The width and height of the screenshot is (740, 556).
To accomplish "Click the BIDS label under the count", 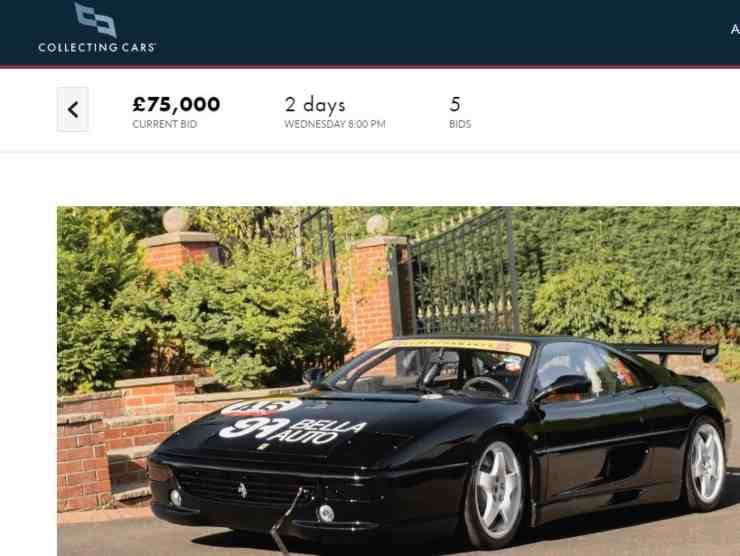I will point(460,124).
